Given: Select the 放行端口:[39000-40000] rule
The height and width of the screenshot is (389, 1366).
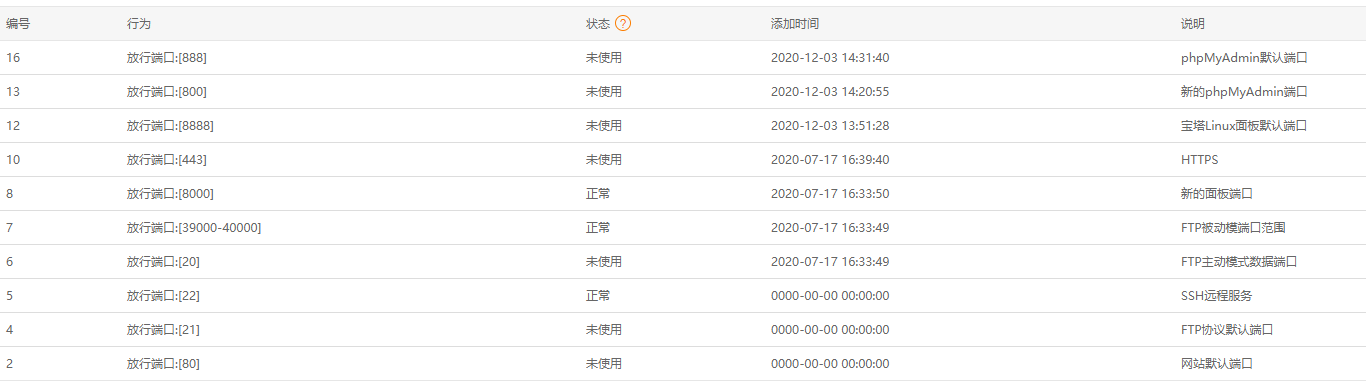Looking at the screenshot, I should 194,228.
